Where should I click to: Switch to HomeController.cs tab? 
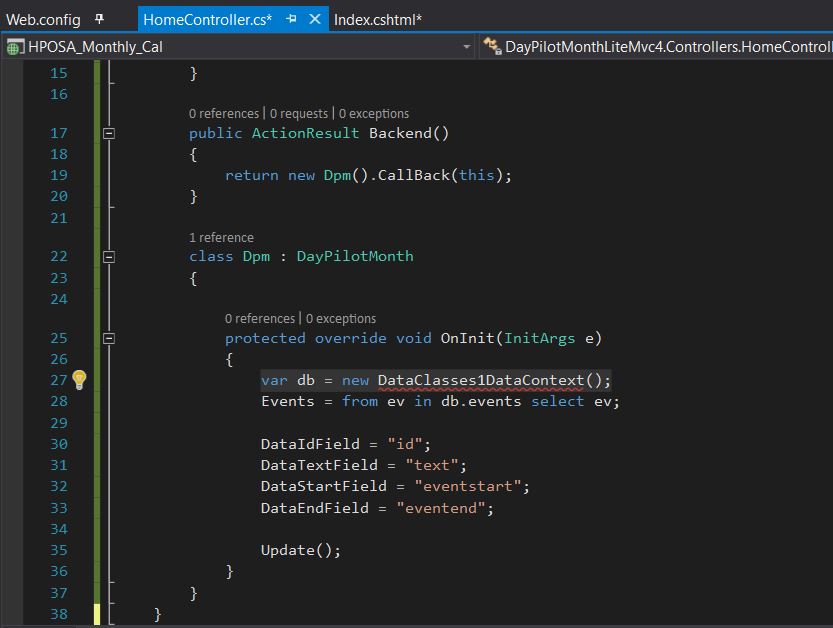[x=207, y=20]
